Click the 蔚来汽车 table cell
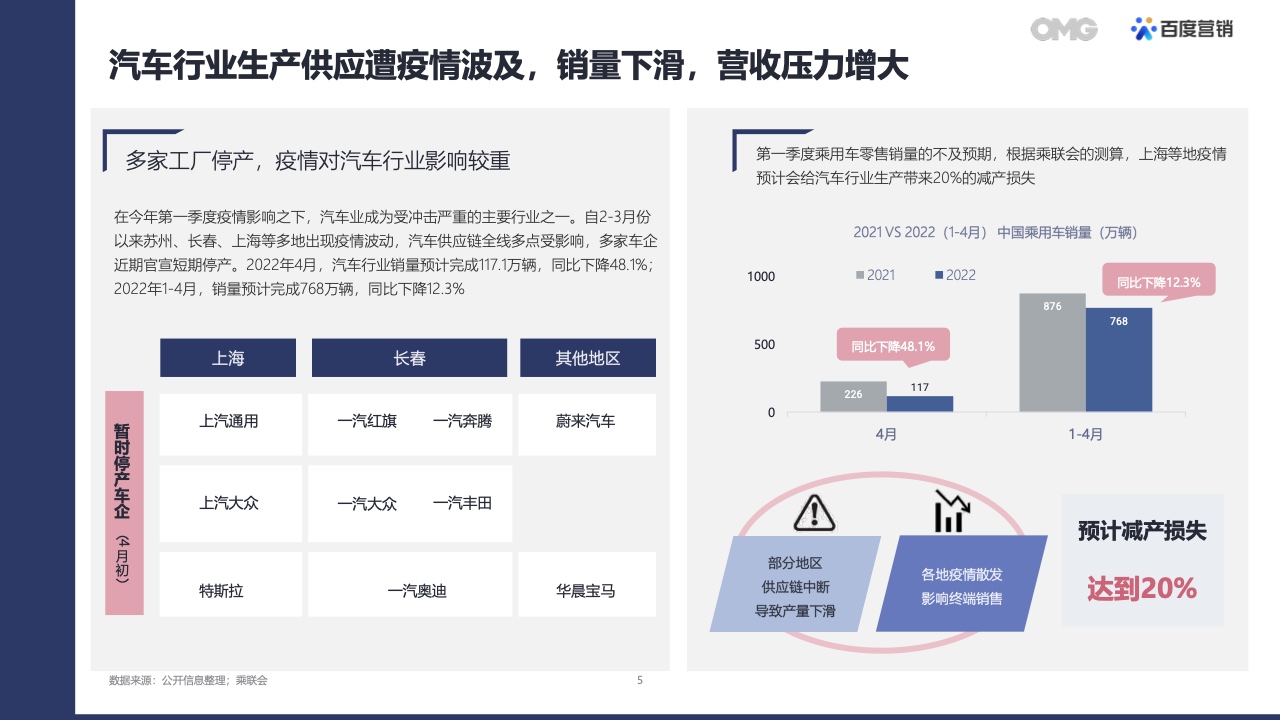The width and height of the screenshot is (1280, 720). click(586, 422)
